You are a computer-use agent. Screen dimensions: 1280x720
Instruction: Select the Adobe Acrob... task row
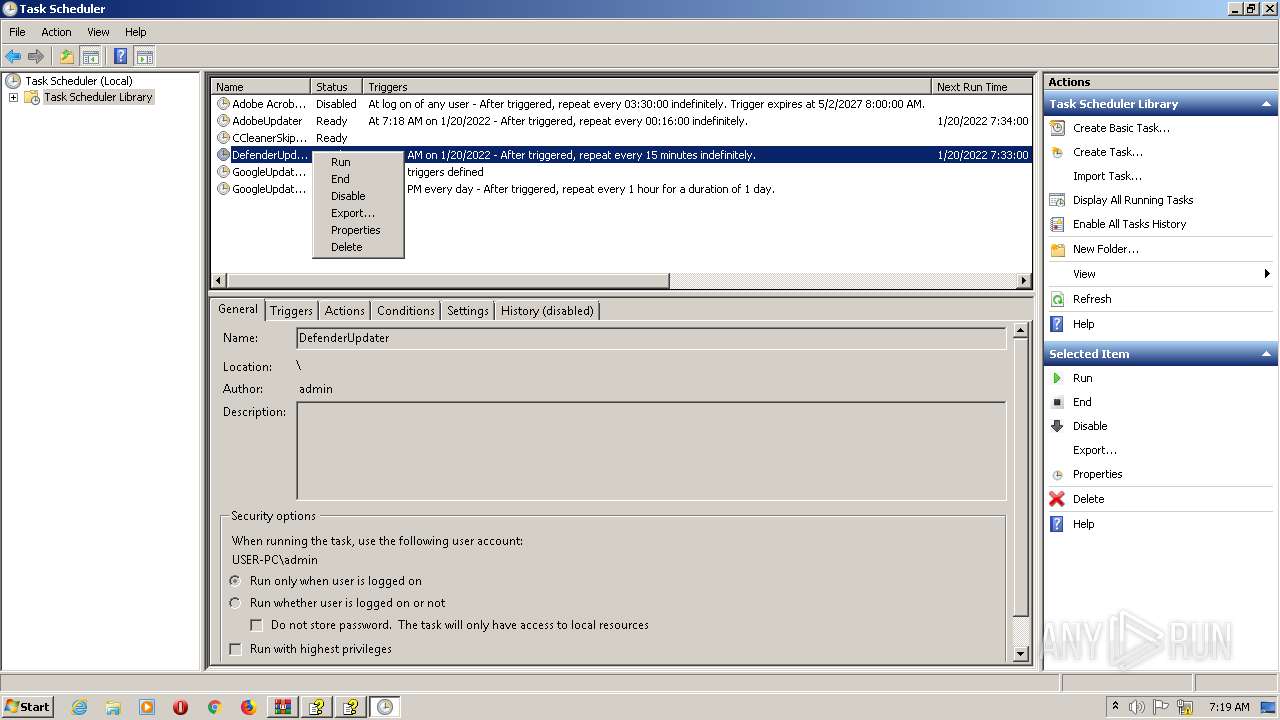pos(621,104)
